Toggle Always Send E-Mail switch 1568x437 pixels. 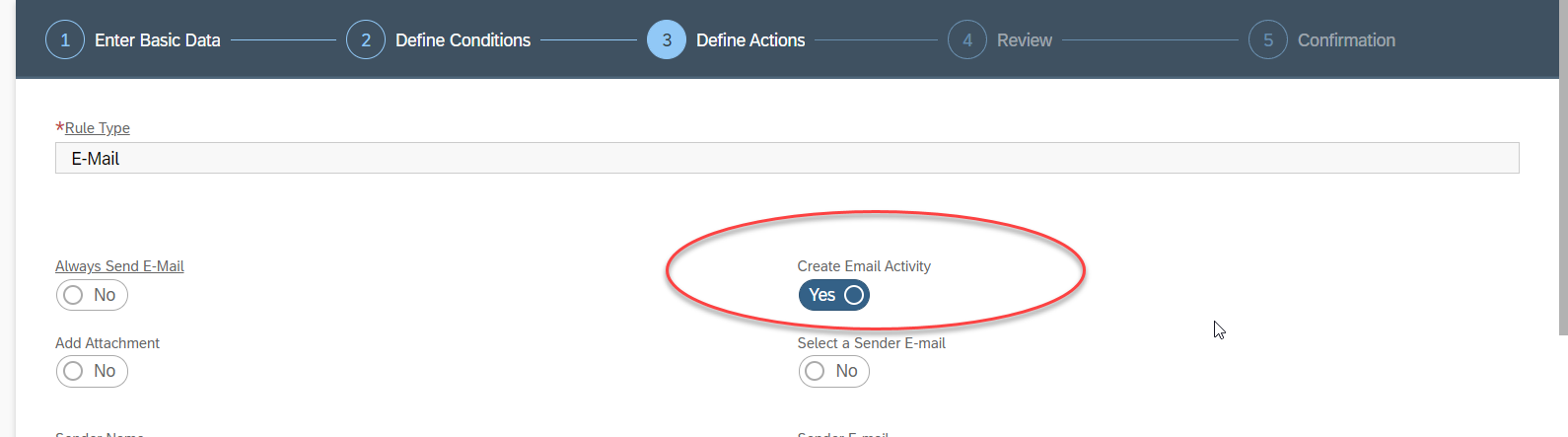pos(92,295)
